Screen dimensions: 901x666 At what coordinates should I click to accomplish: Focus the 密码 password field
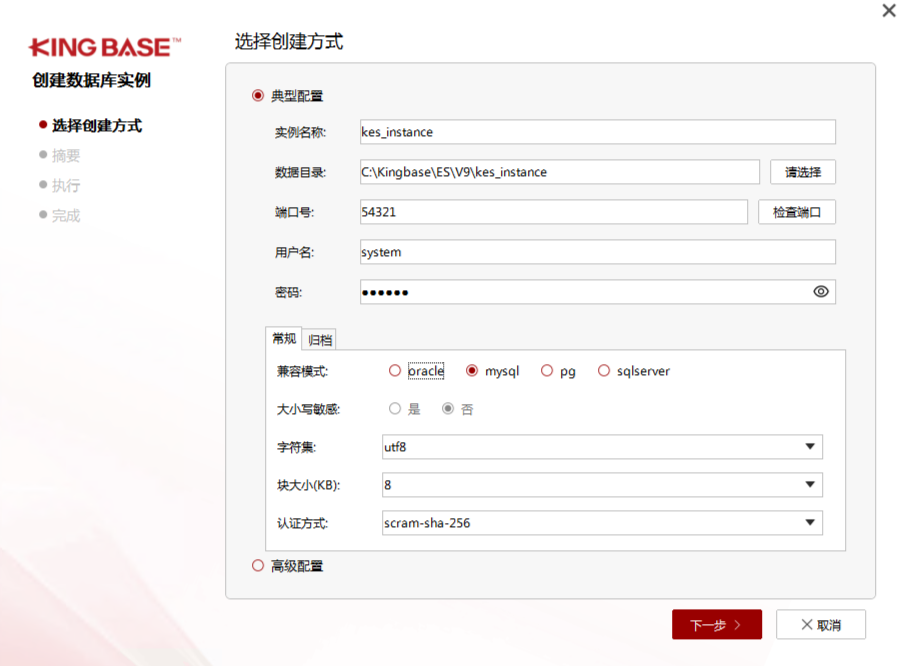point(598,292)
